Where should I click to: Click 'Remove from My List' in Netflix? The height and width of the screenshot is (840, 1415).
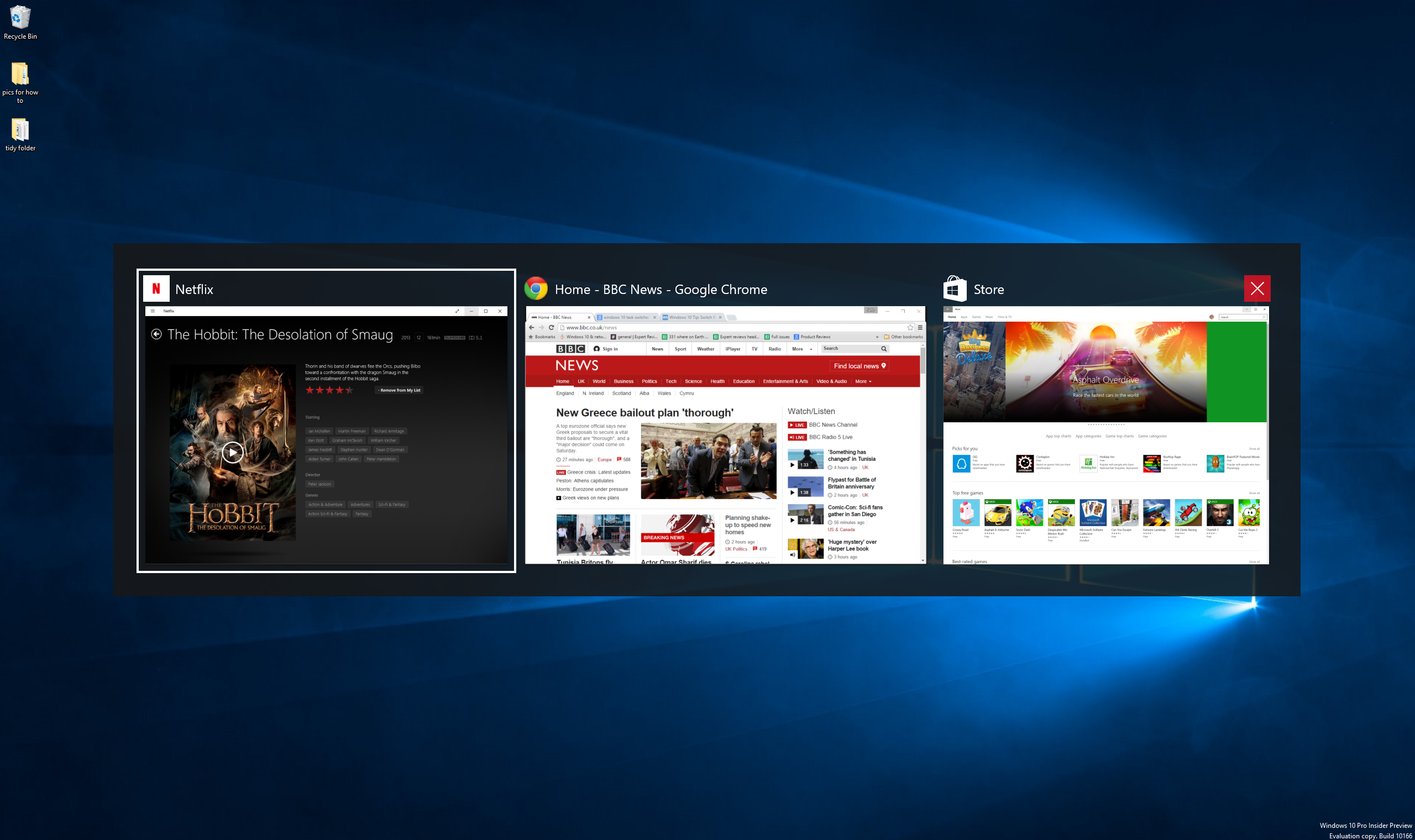(400, 390)
